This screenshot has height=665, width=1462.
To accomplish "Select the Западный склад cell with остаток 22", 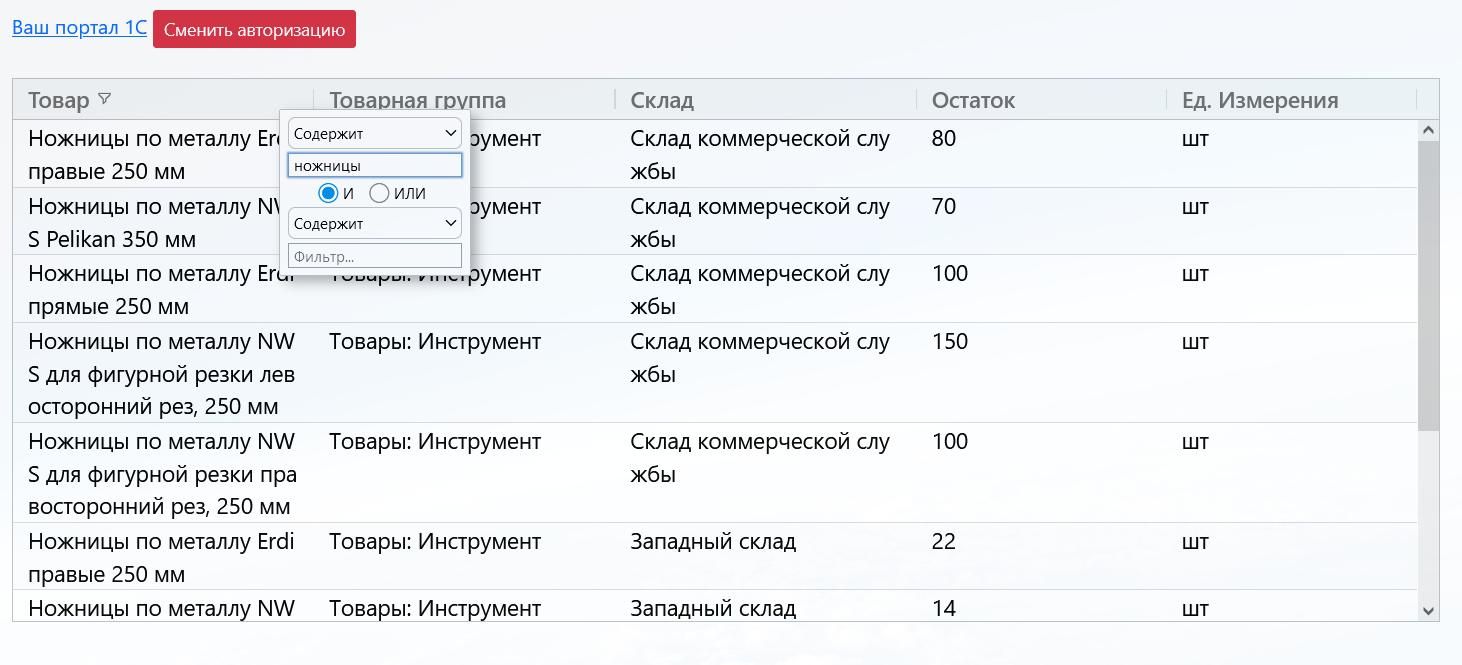I will click(x=713, y=542).
